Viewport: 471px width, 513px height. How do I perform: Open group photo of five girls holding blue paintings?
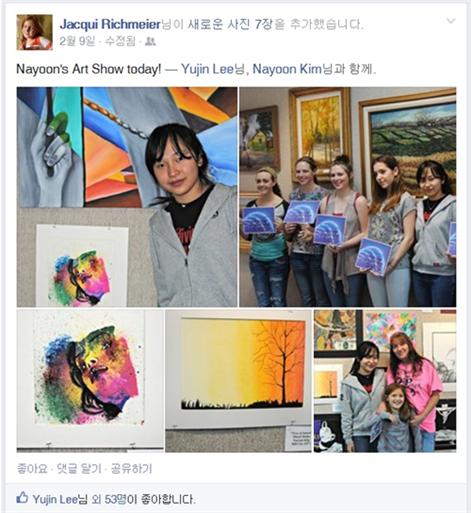pyautogui.click(x=348, y=197)
